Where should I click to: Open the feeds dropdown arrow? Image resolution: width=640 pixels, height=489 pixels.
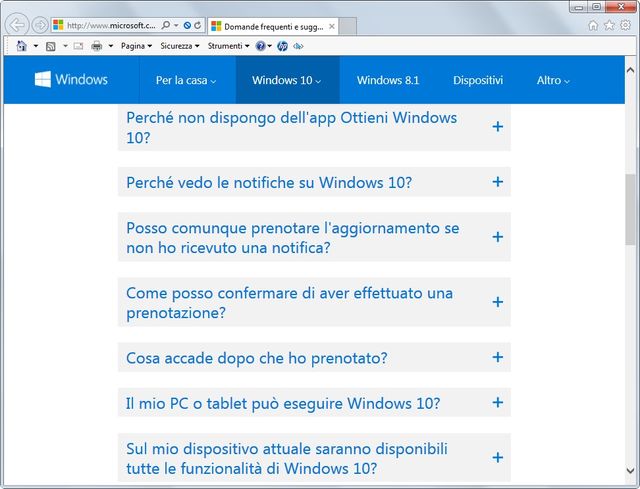(x=65, y=46)
